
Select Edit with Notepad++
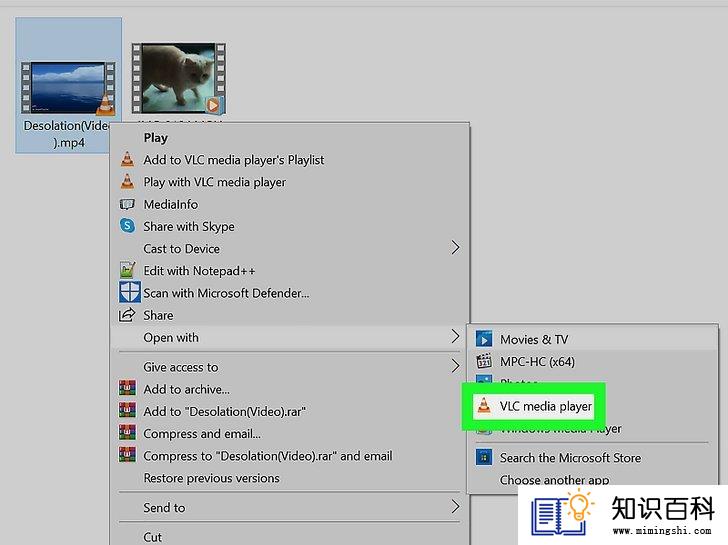(199, 271)
